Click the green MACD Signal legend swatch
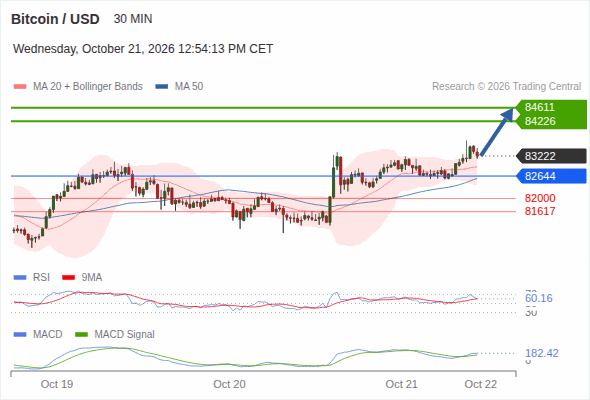590x400 pixels. (x=81, y=335)
